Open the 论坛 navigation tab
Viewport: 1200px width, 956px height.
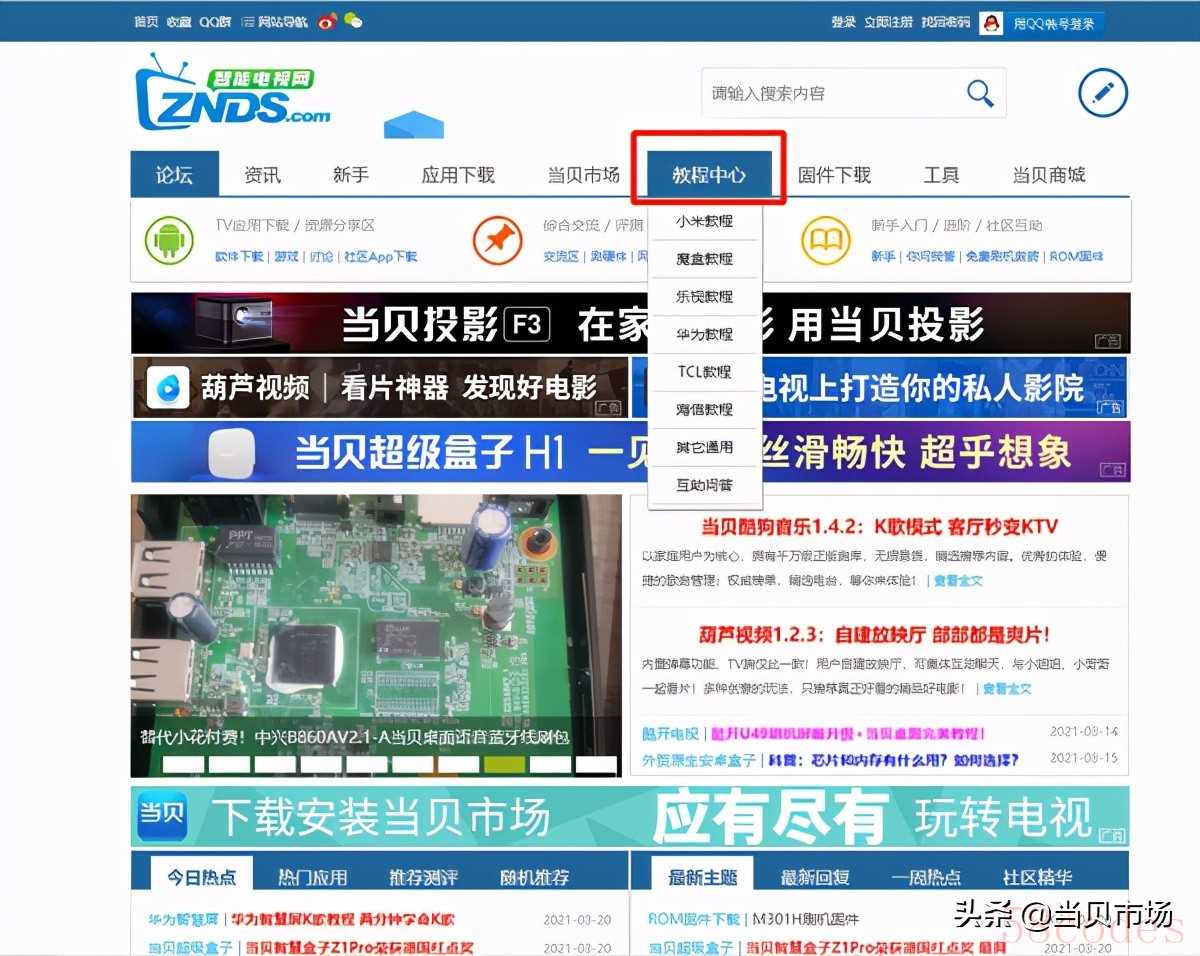(x=174, y=175)
